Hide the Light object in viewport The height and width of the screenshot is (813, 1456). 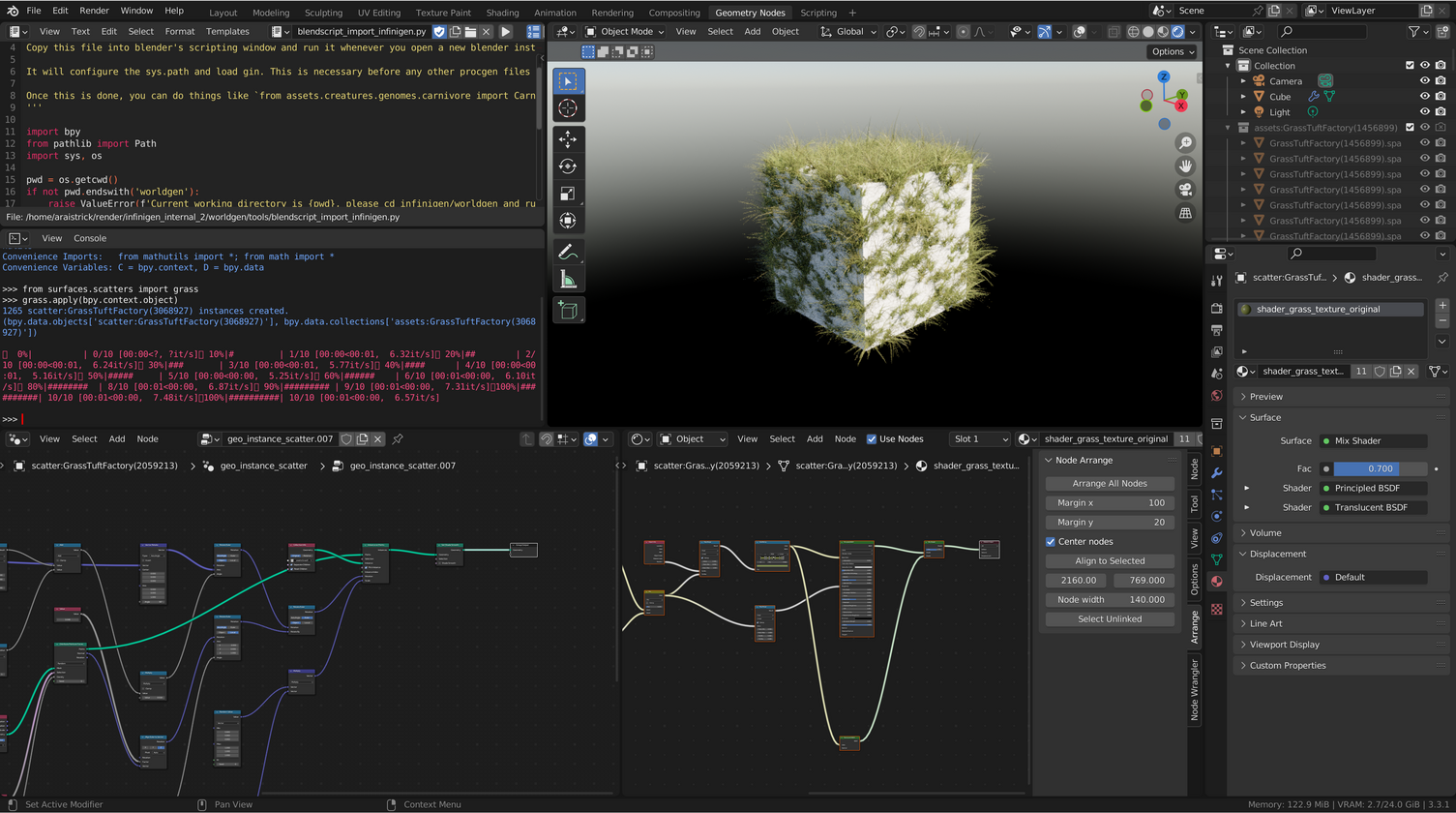1424,112
